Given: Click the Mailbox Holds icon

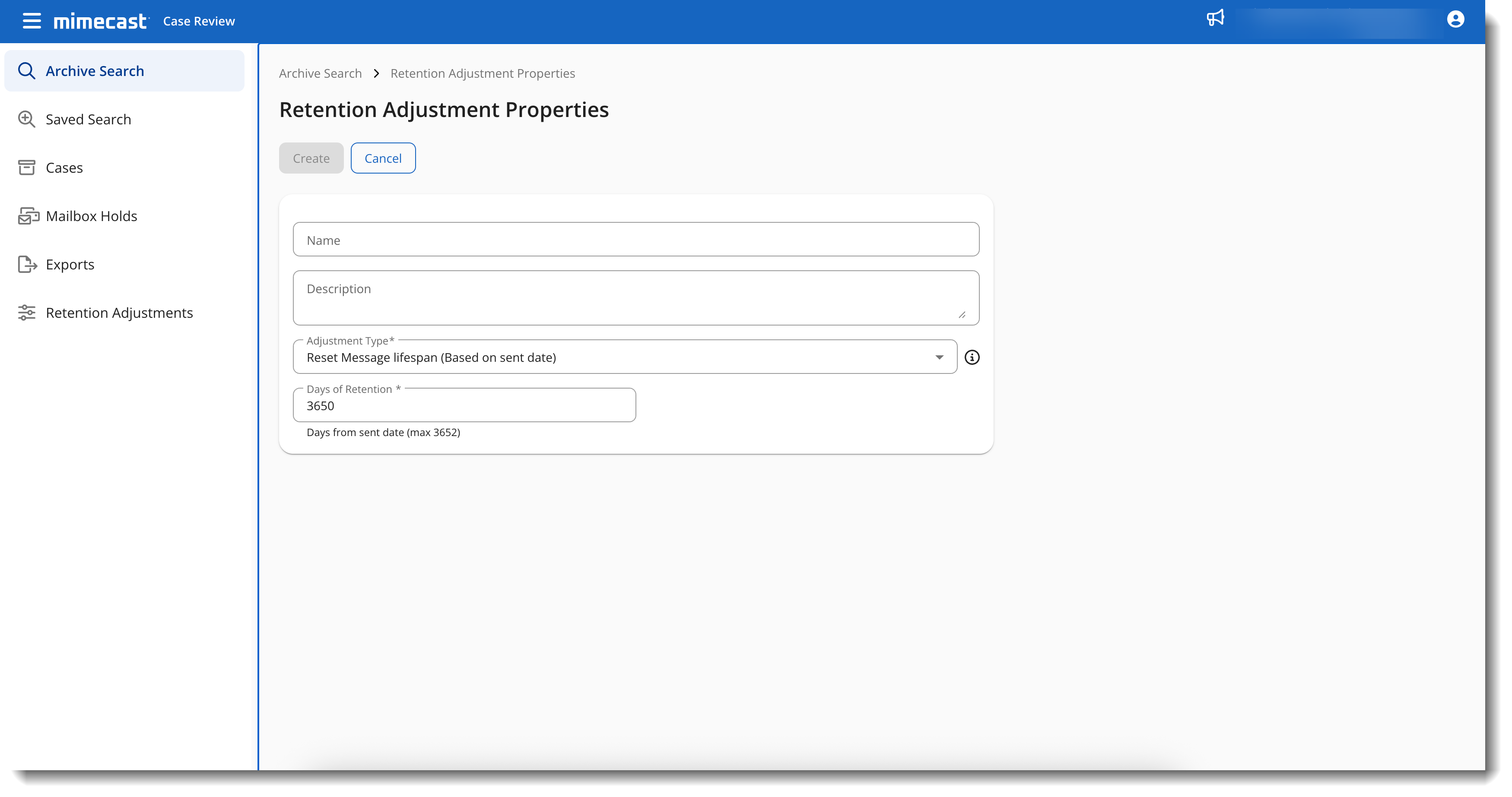Looking at the screenshot, I should (x=28, y=216).
